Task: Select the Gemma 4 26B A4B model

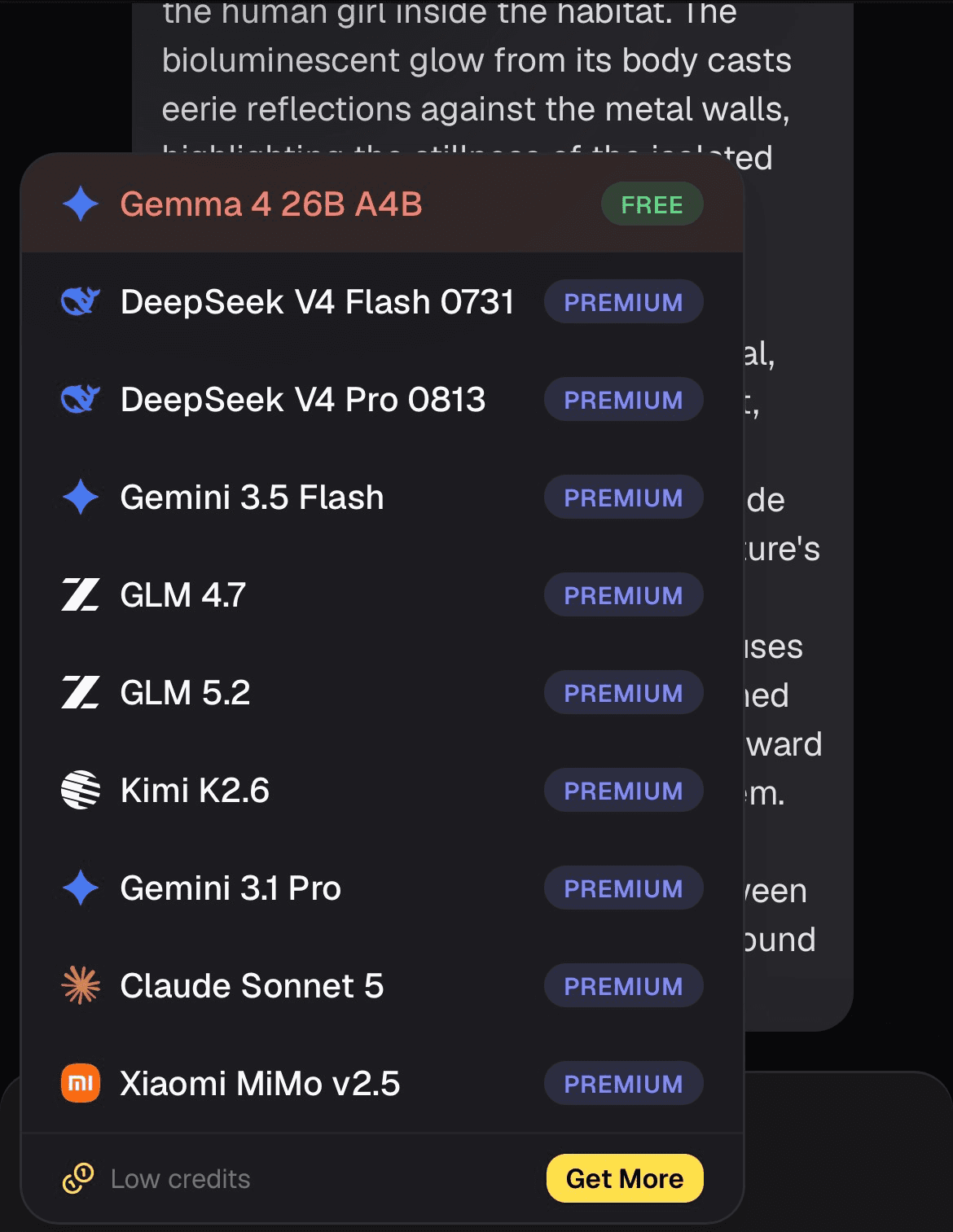Action: pyautogui.click(x=382, y=204)
